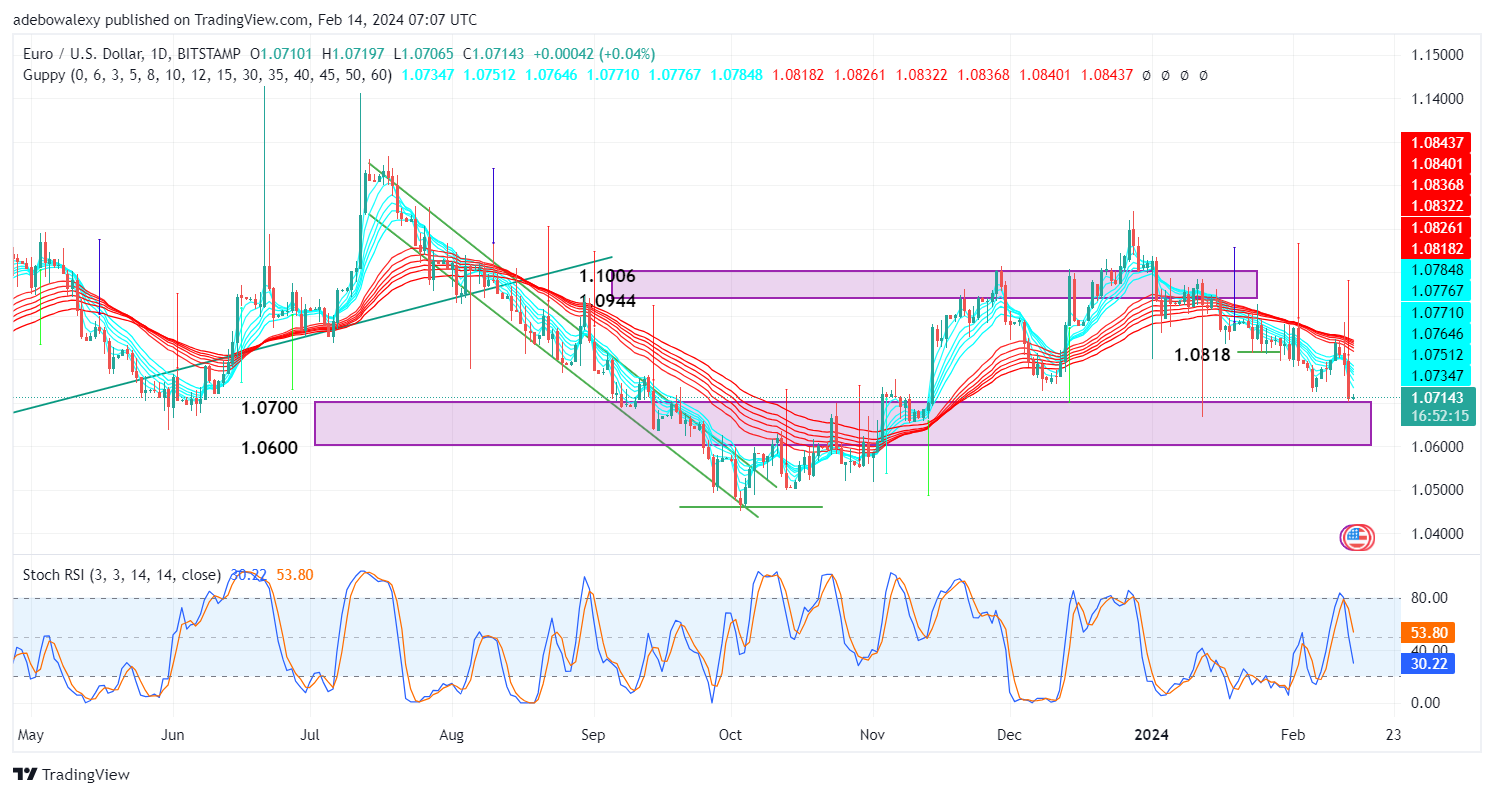Select the cyan 1.07646 price axis label

tap(1438, 333)
